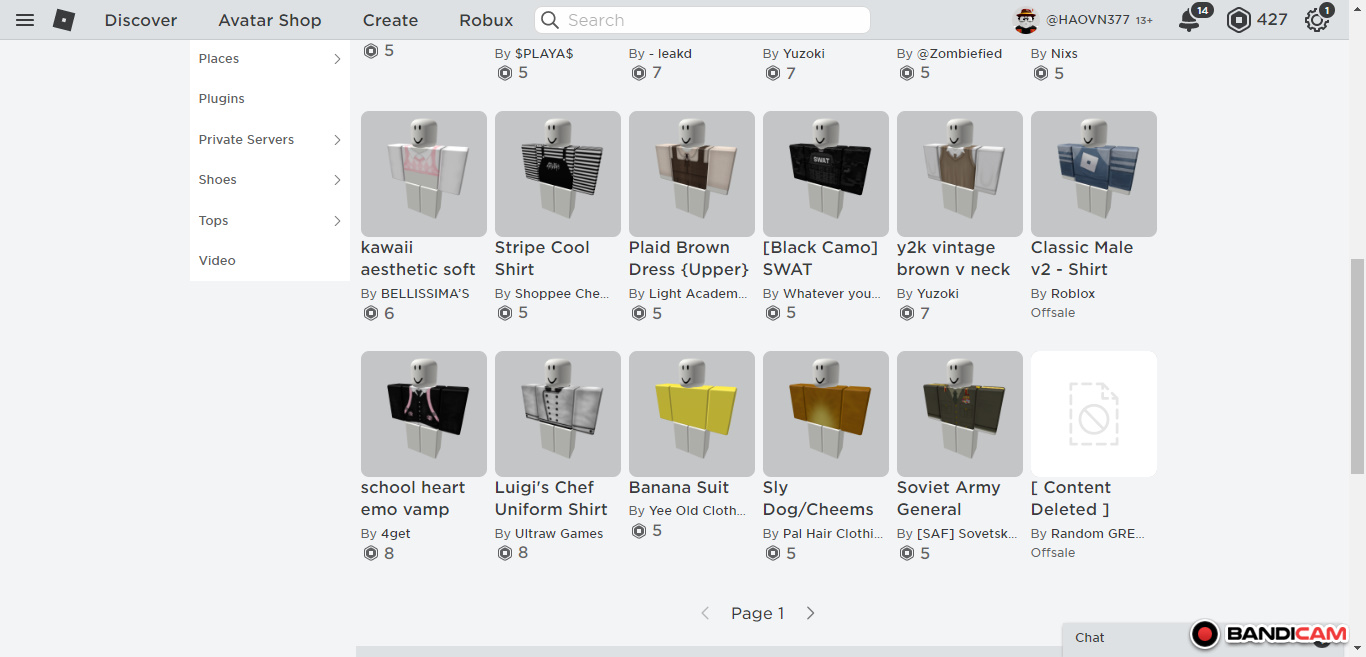Click the HAOVN377 avatar picture
This screenshot has width=1366, height=657.
[1026, 20]
